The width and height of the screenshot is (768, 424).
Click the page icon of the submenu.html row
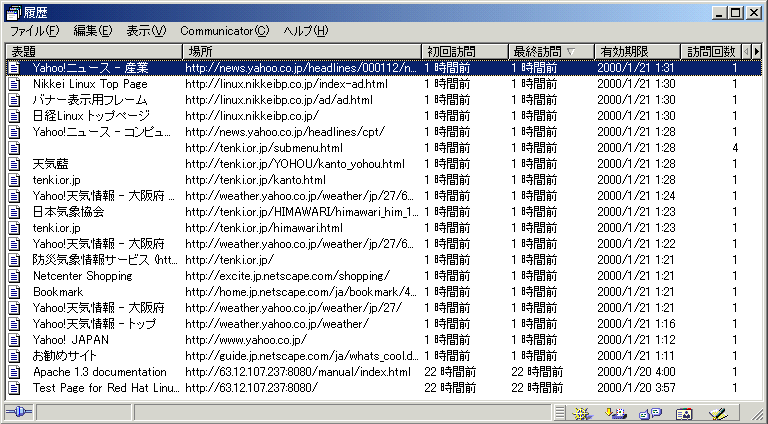(x=15, y=148)
